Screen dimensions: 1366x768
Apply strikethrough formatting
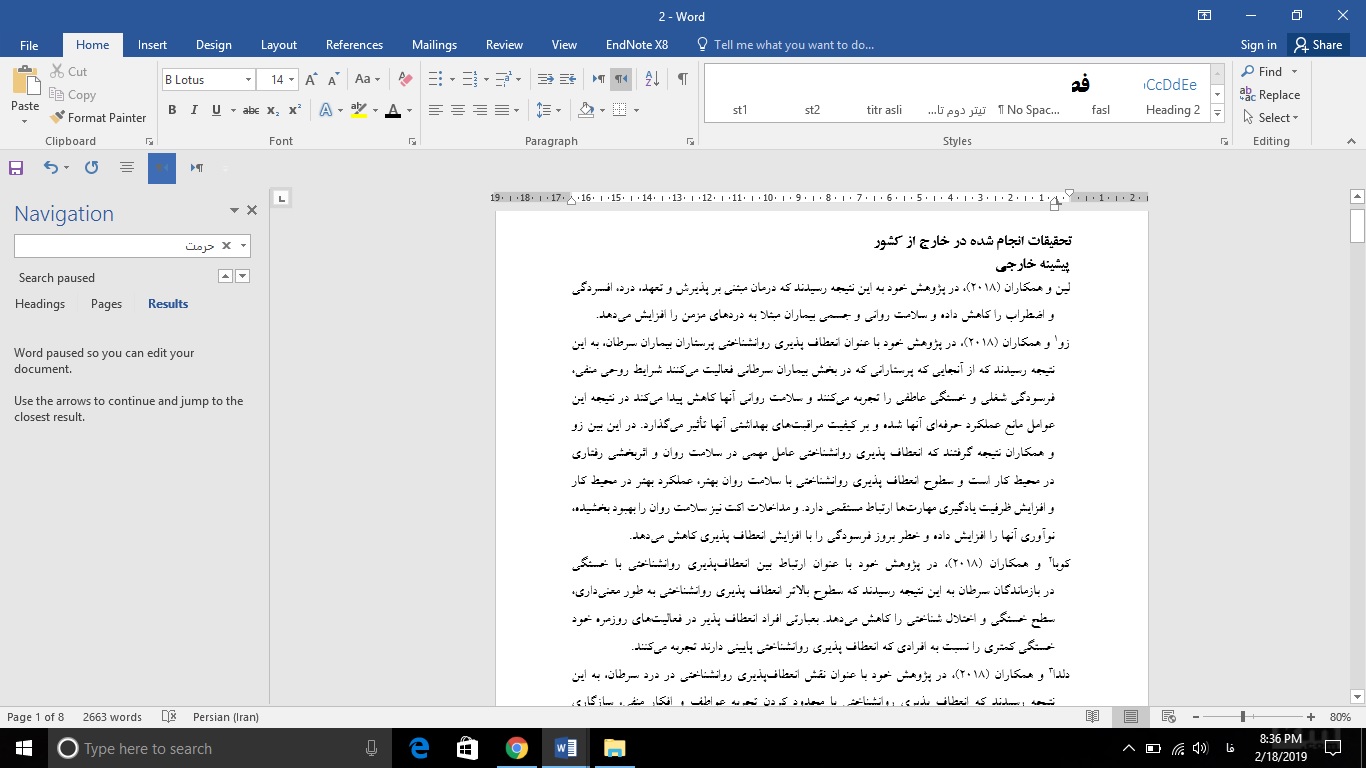251,110
